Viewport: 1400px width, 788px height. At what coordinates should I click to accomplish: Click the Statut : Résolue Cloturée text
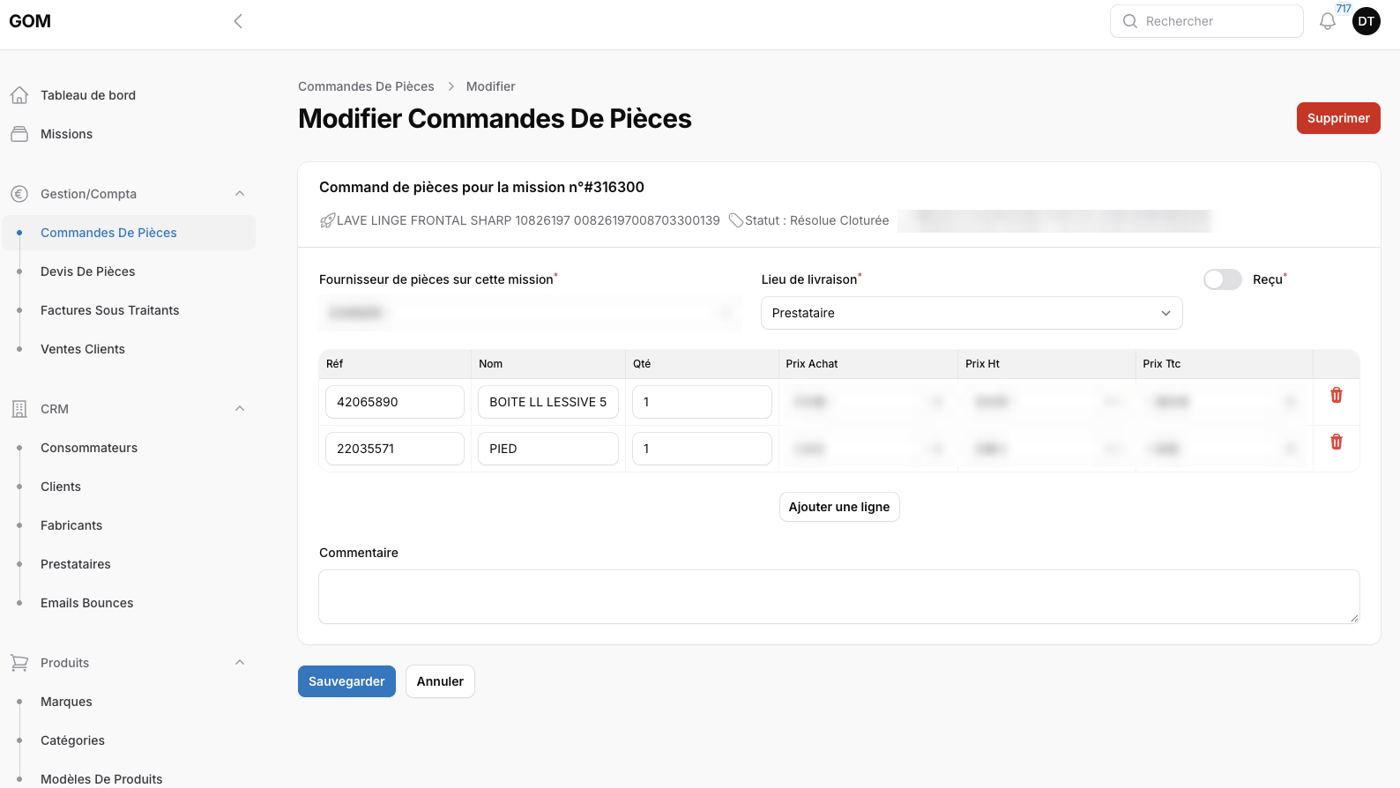click(817, 221)
